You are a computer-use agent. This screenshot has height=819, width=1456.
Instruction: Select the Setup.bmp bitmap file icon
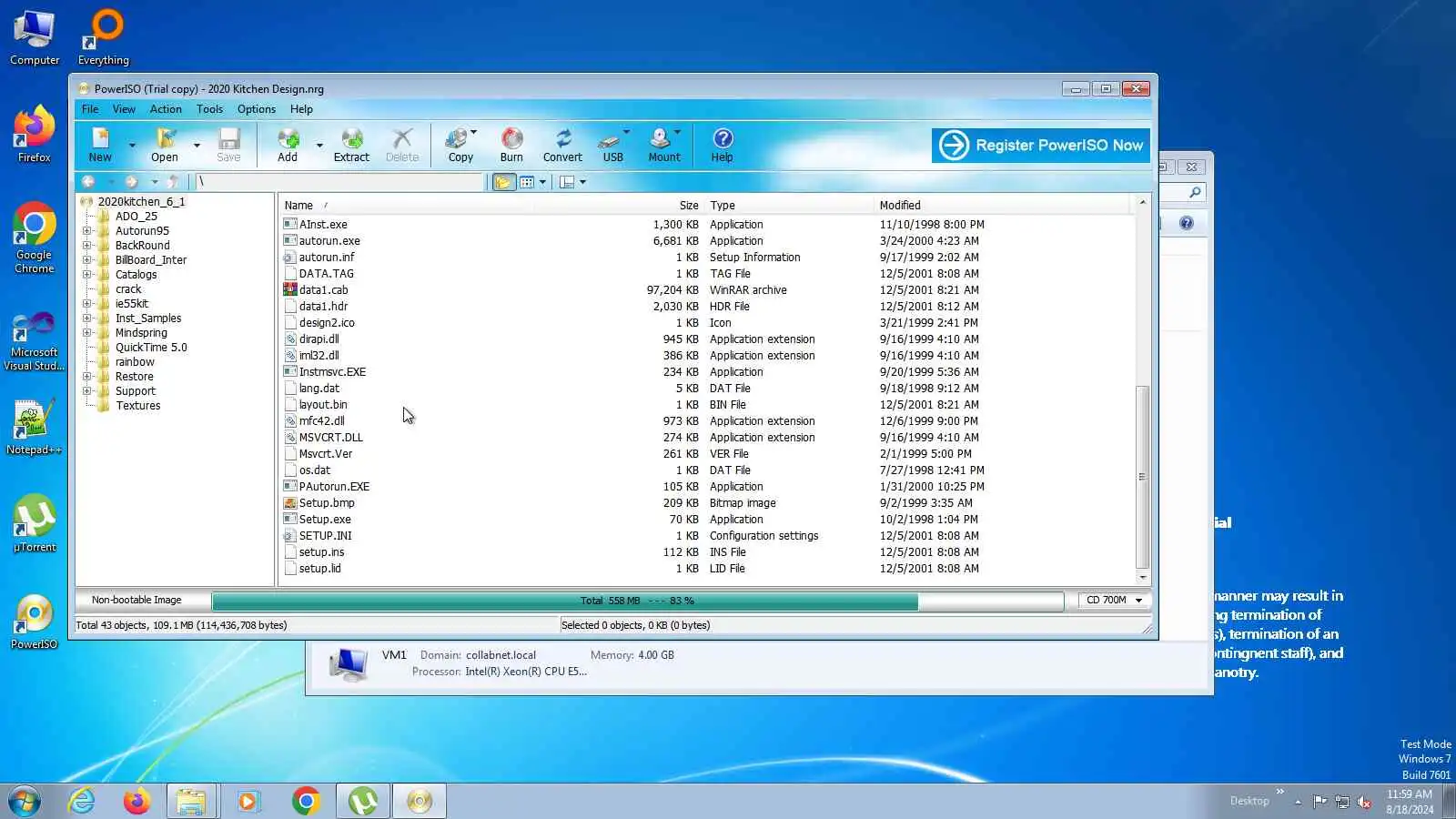[x=290, y=503]
